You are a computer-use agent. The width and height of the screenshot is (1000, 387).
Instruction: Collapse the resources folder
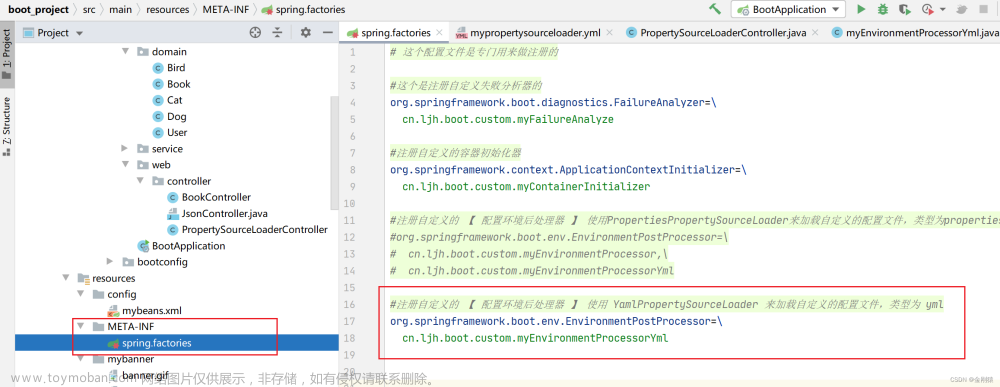(65, 278)
